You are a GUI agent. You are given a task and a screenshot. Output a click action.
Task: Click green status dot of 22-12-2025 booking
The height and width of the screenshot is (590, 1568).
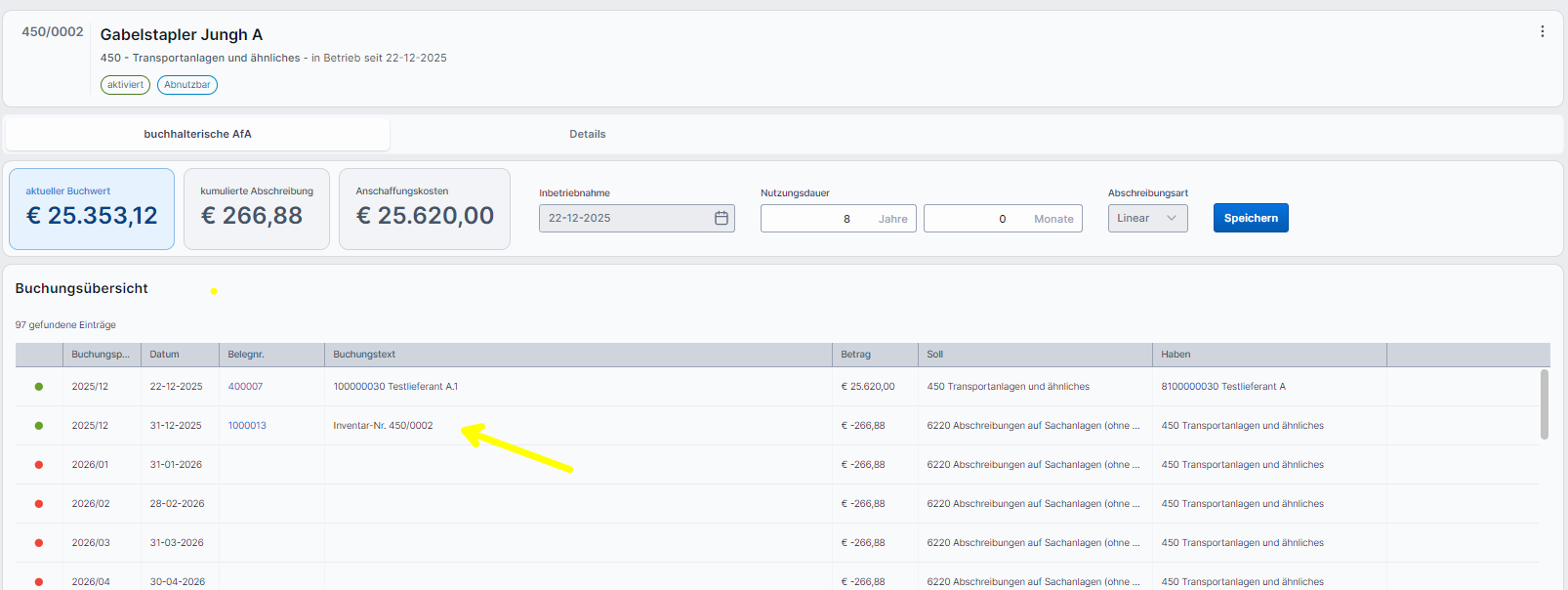coord(39,387)
